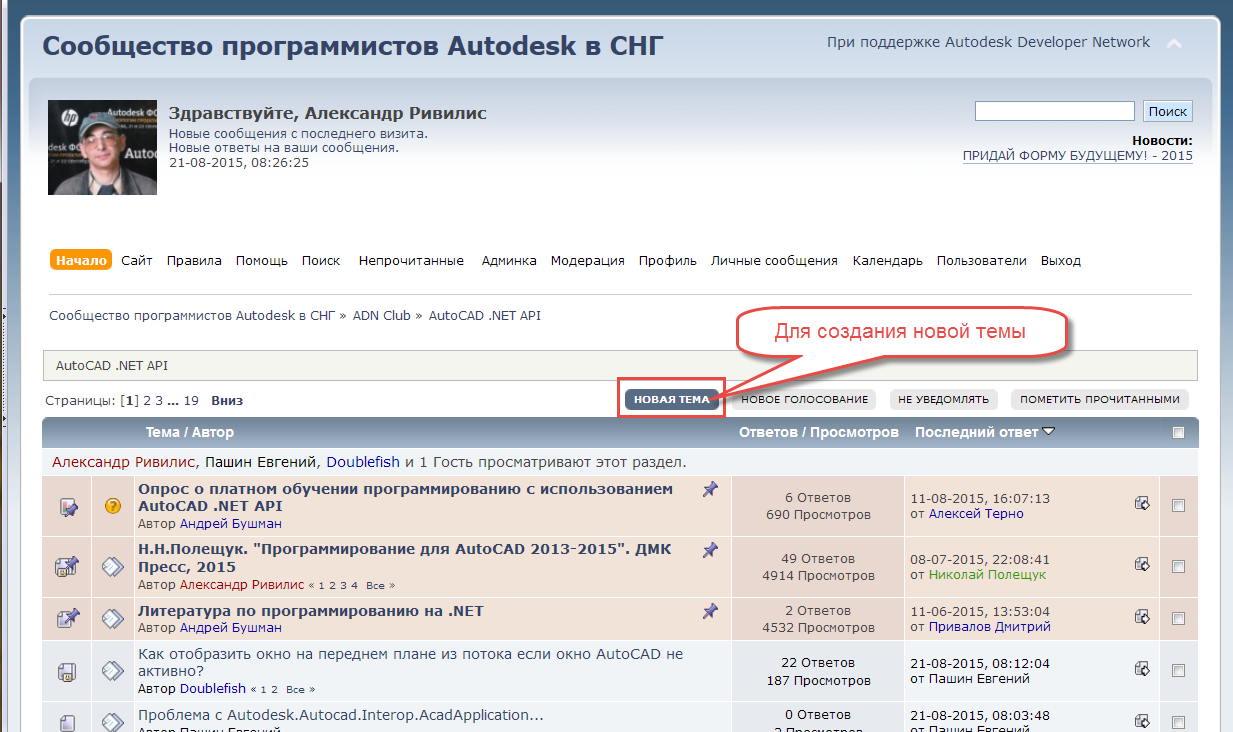
Task: Open author profile Николай Полещук
Action: point(987,575)
